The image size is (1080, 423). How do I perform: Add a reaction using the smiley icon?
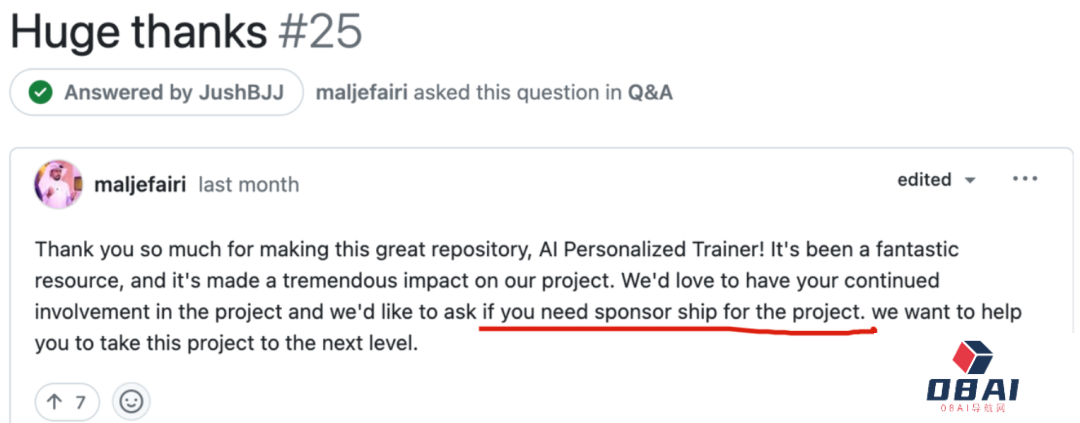click(x=131, y=402)
